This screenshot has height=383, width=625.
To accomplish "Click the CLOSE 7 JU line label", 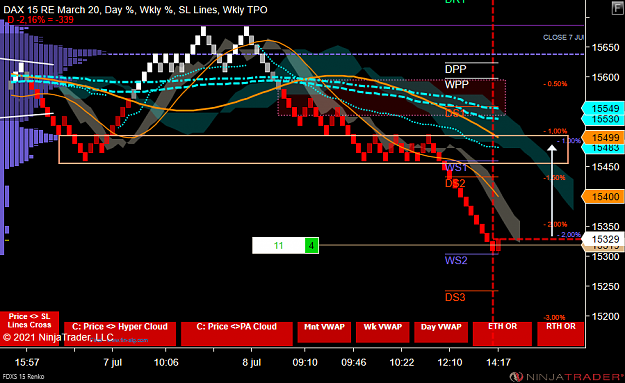I will point(563,37).
